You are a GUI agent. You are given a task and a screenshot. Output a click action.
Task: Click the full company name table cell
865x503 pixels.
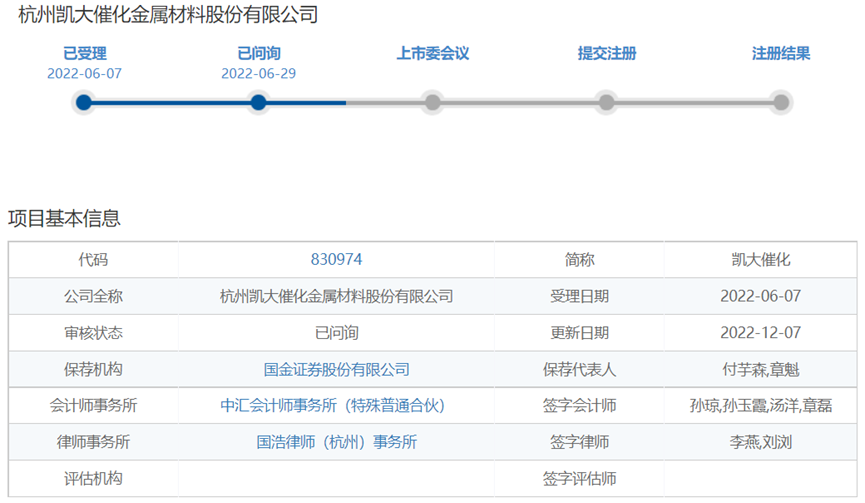337,296
